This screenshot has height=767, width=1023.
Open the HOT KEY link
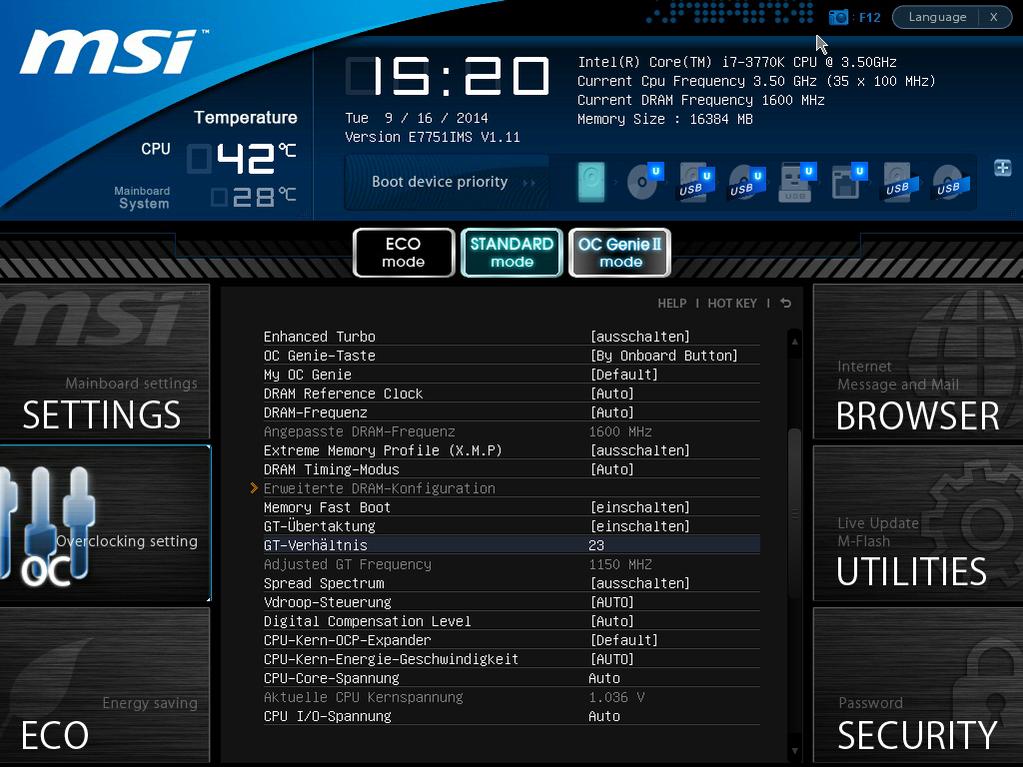click(x=732, y=303)
